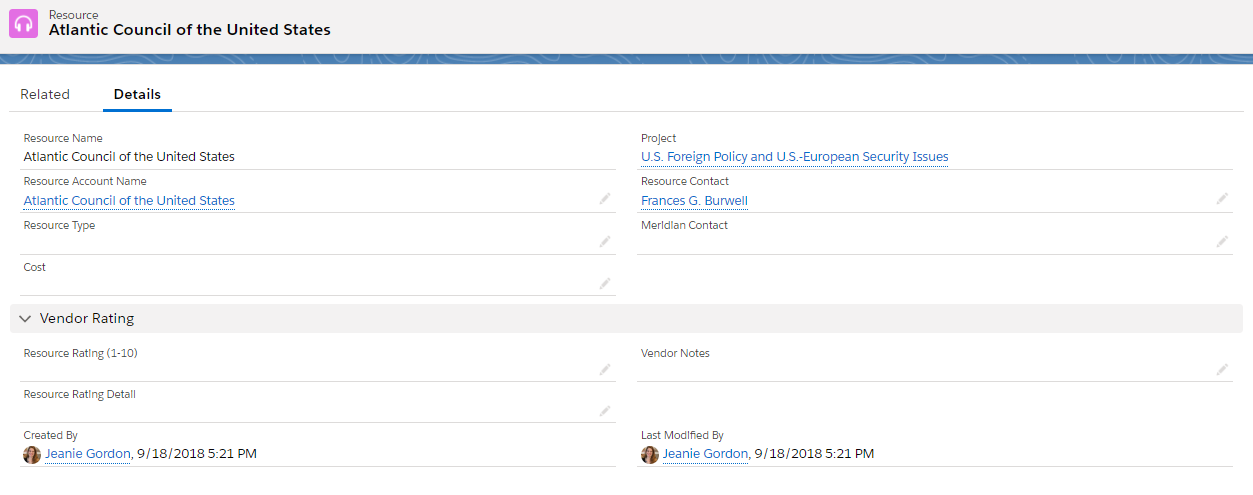This screenshot has width=1253, height=495.
Task: Open Frances G. Burwell contact link
Action: click(x=695, y=201)
